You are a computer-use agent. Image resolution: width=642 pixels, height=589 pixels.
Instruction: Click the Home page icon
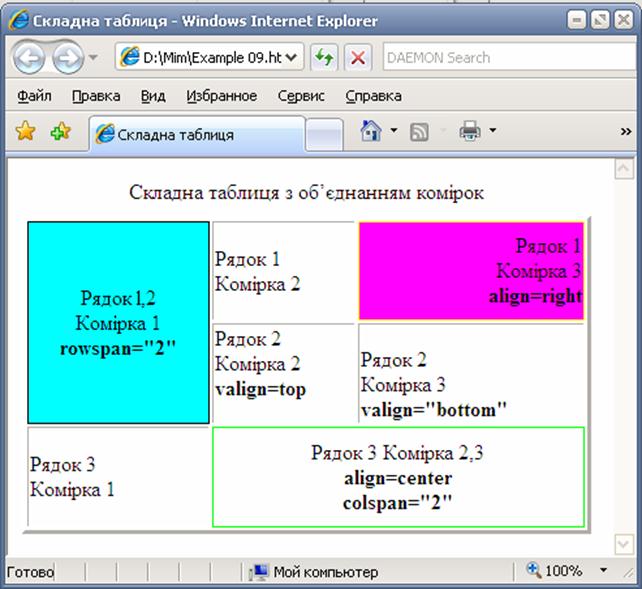(x=371, y=131)
